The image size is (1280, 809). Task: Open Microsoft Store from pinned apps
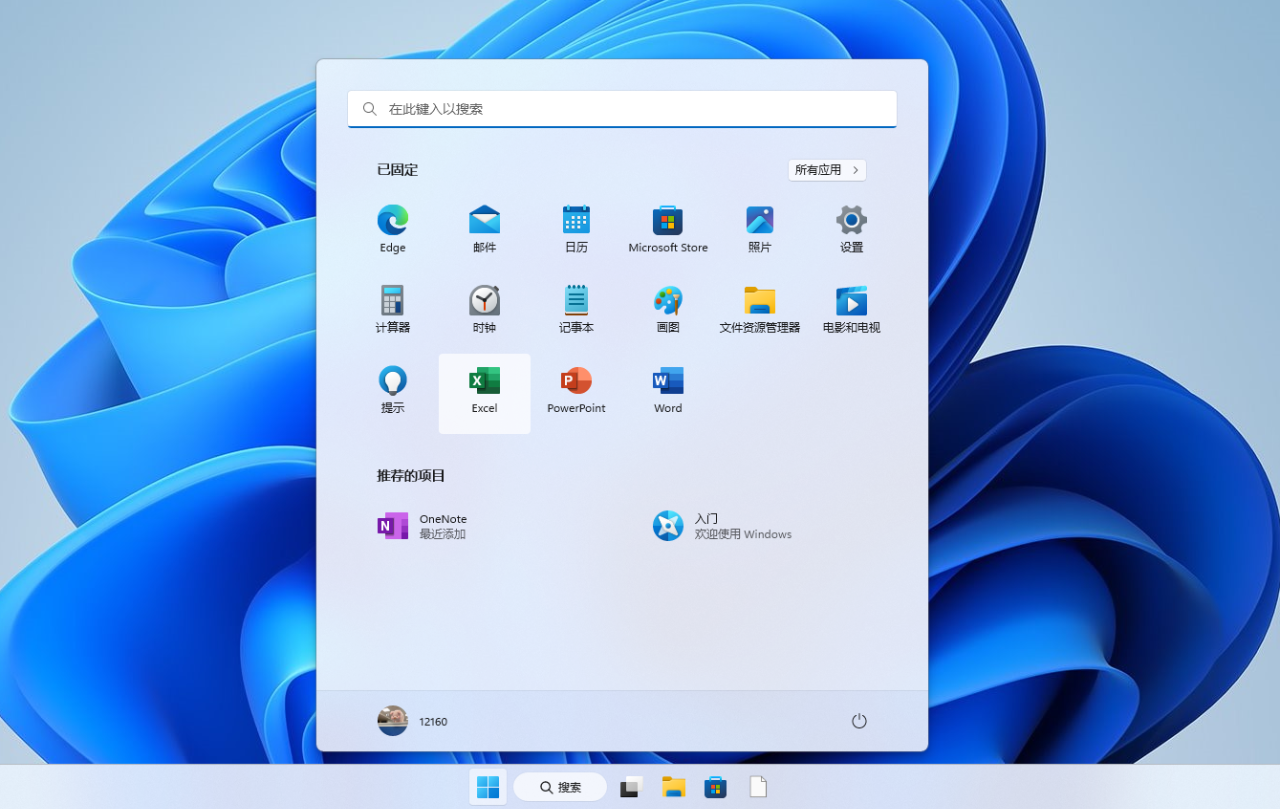click(668, 229)
